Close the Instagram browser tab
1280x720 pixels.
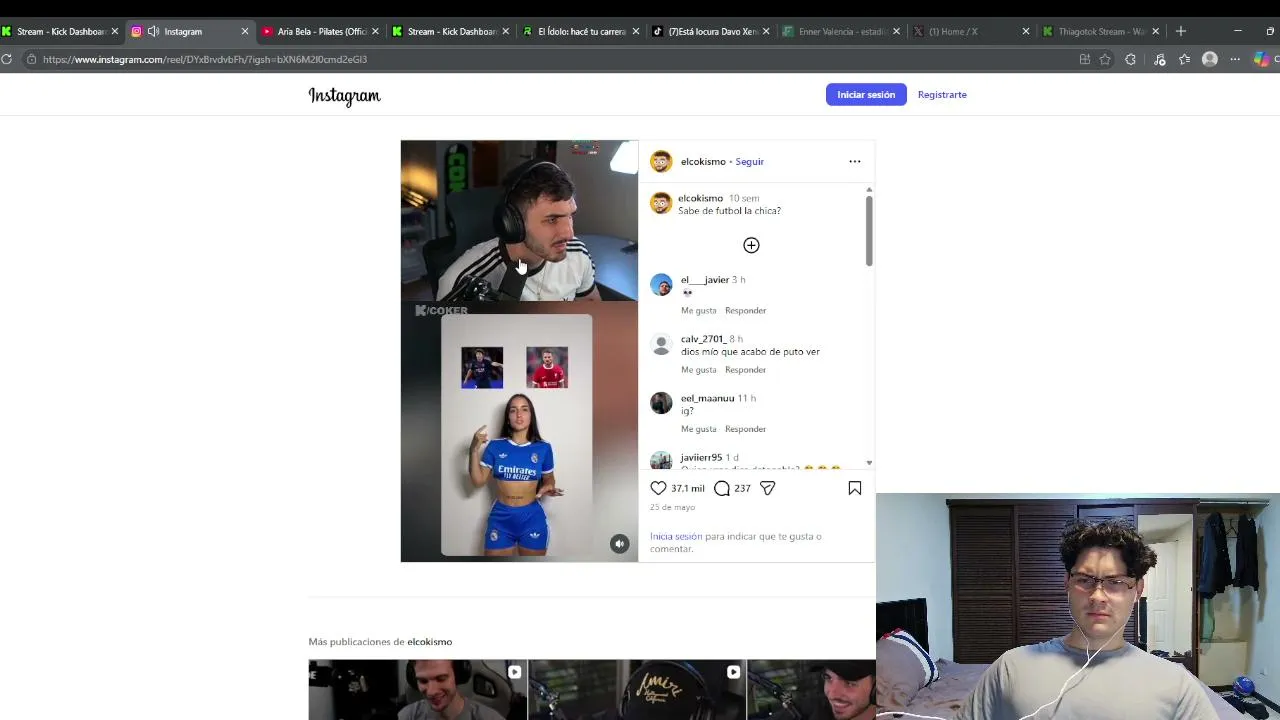[x=245, y=31]
